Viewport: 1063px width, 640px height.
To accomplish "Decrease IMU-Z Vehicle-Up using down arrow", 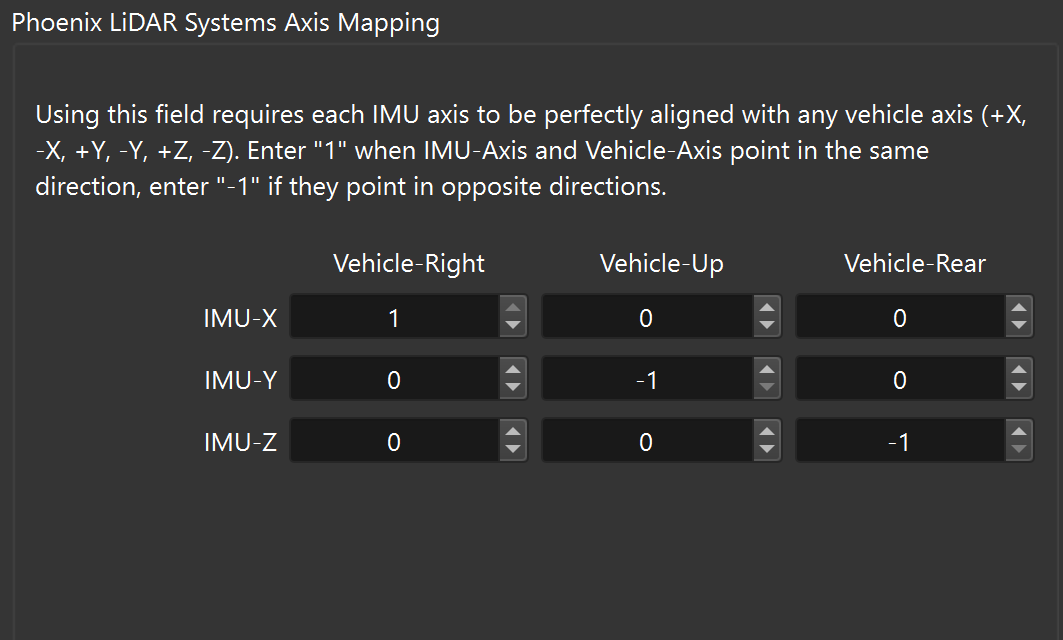I will [x=767, y=450].
